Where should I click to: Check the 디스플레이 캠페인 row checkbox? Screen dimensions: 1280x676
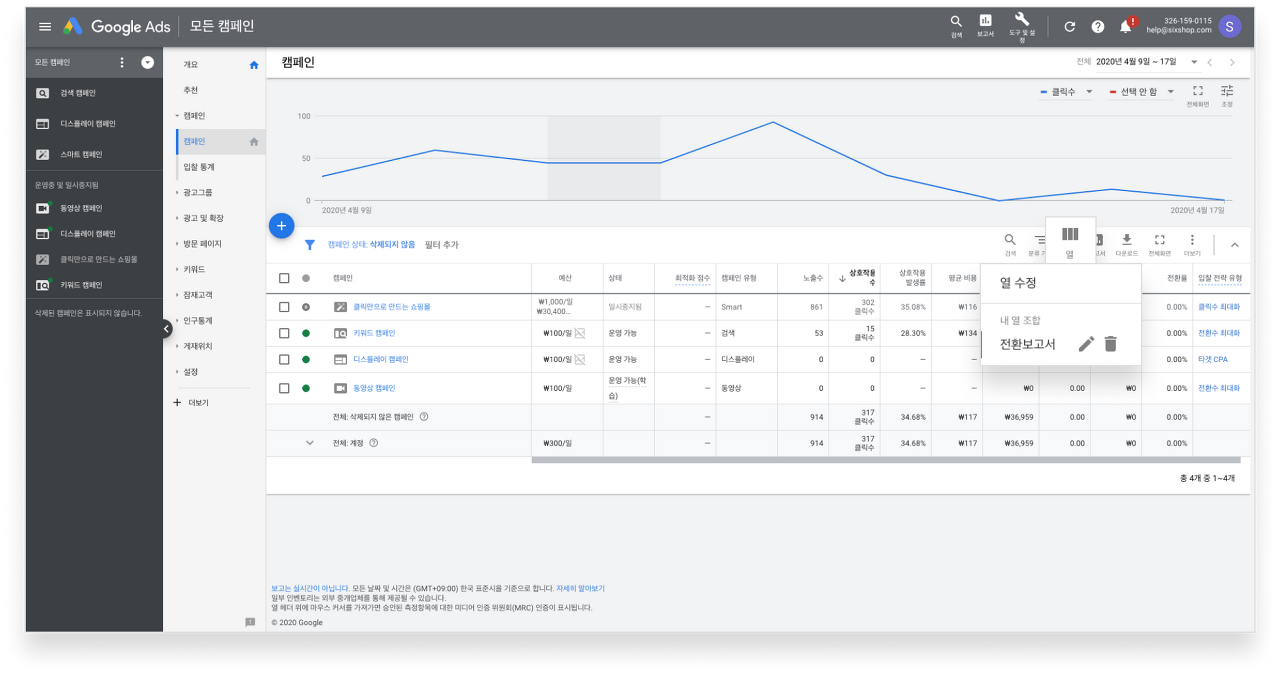284,359
